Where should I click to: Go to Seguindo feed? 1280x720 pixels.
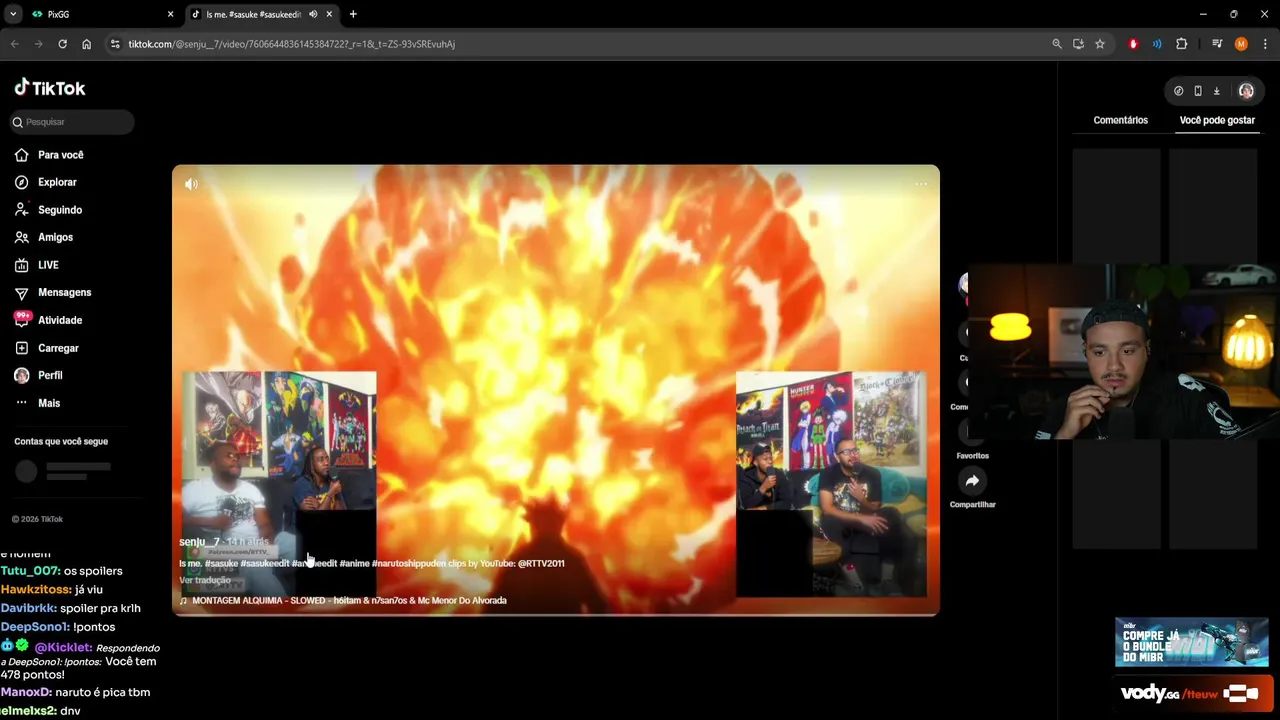[x=49, y=210]
